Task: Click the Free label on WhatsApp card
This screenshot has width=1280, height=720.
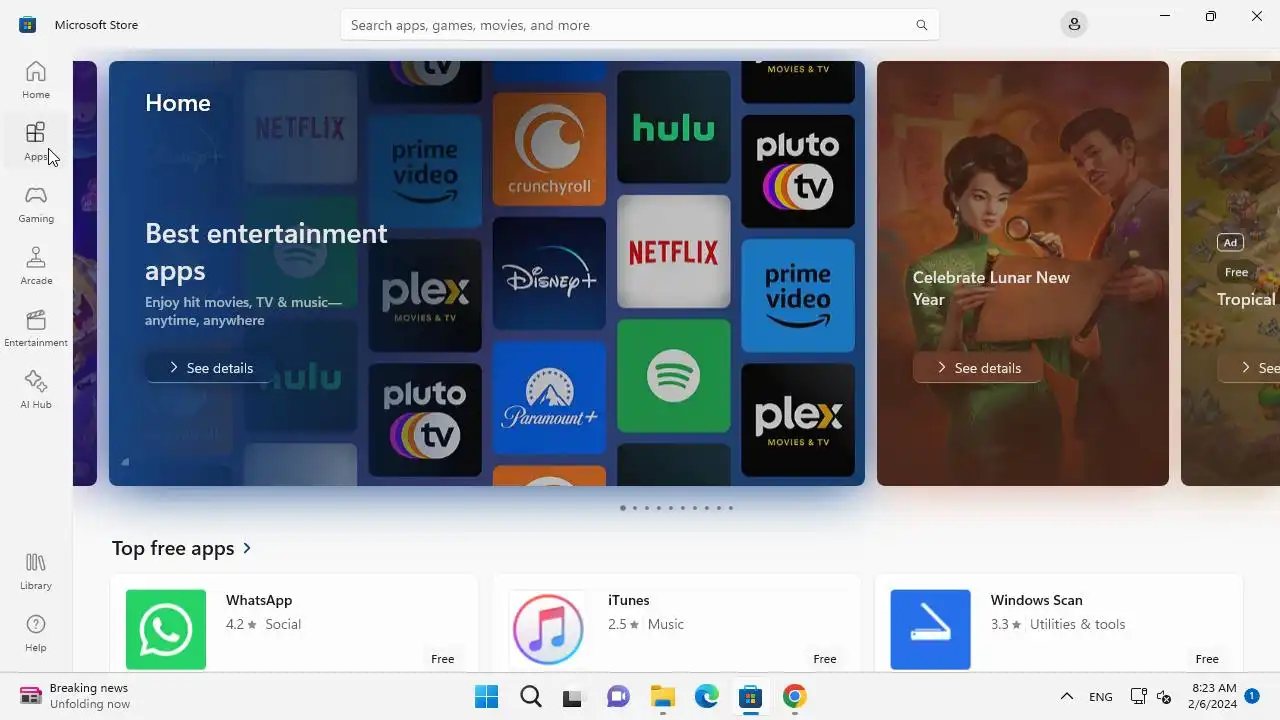Action: point(442,659)
